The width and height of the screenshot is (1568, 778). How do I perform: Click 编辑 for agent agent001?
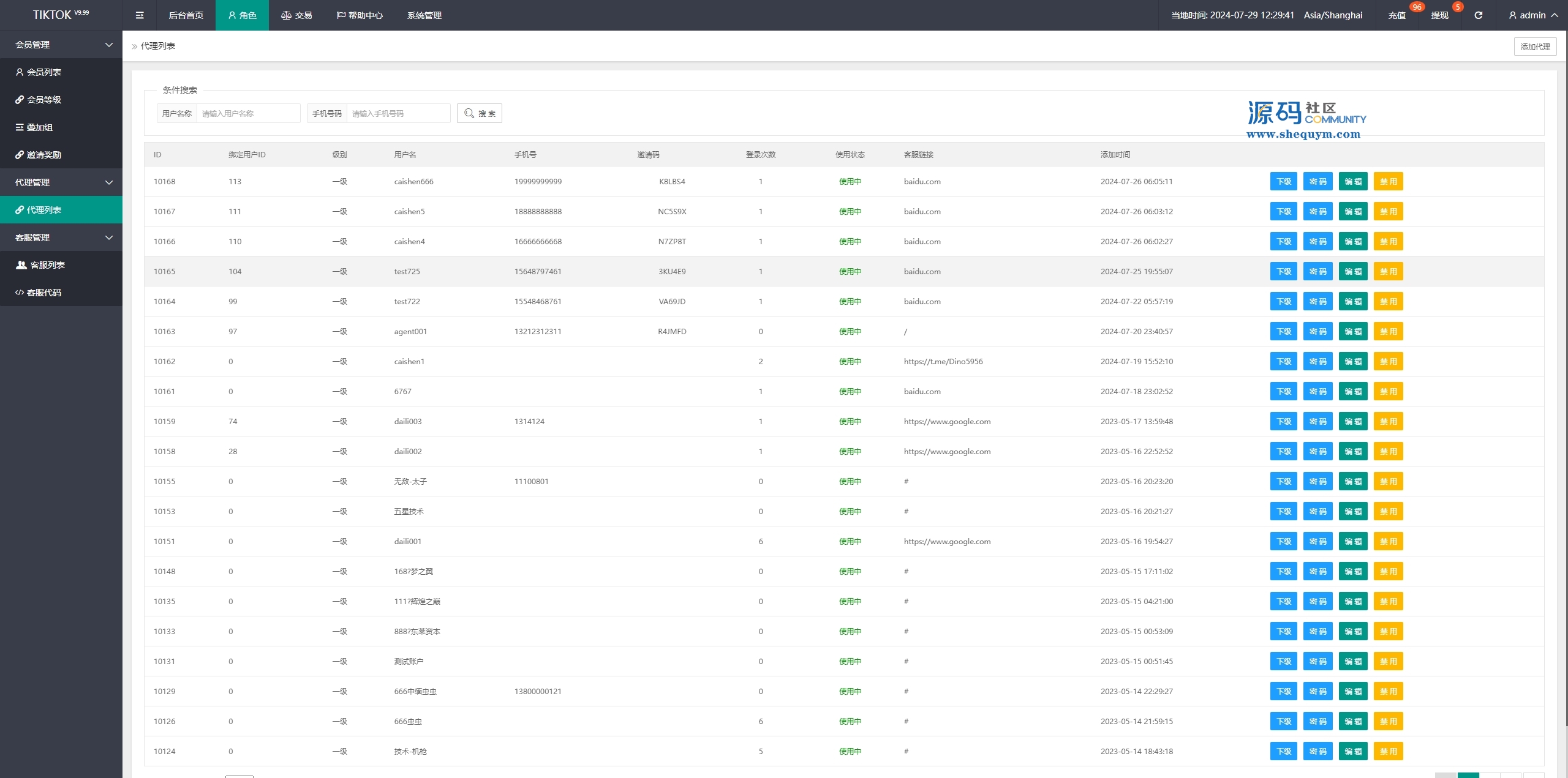coord(1353,332)
